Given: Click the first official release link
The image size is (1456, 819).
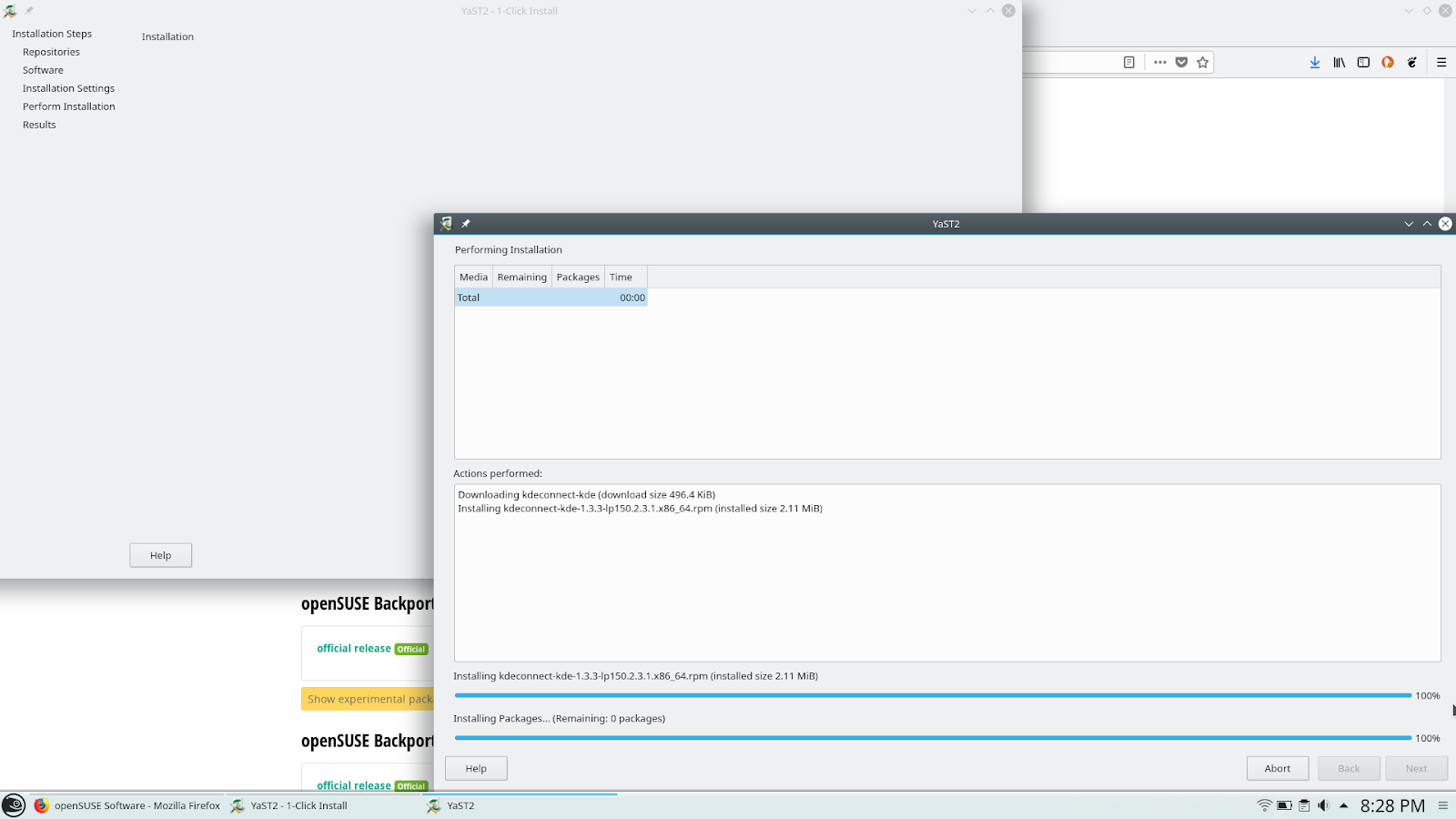Looking at the screenshot, I should pyautogui.click(x=354, y=649).
